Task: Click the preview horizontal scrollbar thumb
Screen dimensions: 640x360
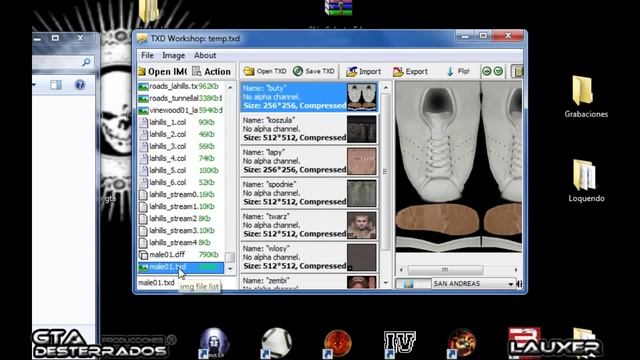Action: coord(445,270)
